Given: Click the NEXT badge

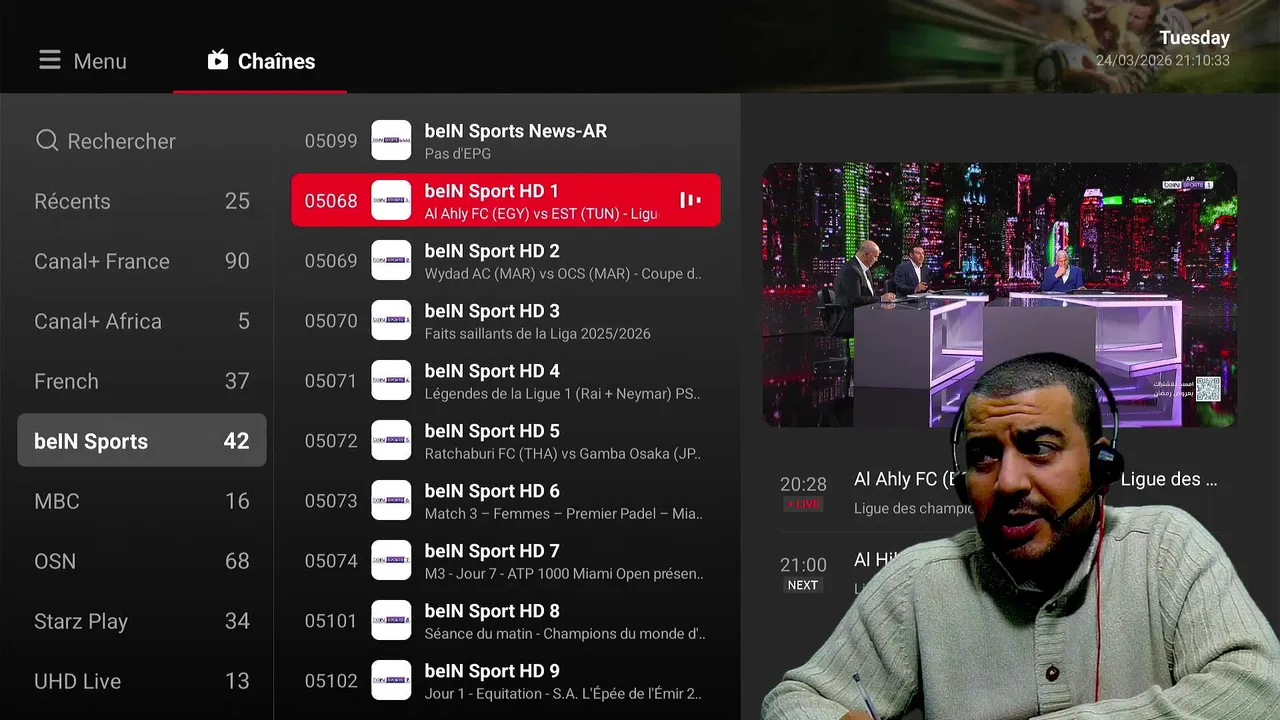Looking at the screenshot, I should [803, 585].
